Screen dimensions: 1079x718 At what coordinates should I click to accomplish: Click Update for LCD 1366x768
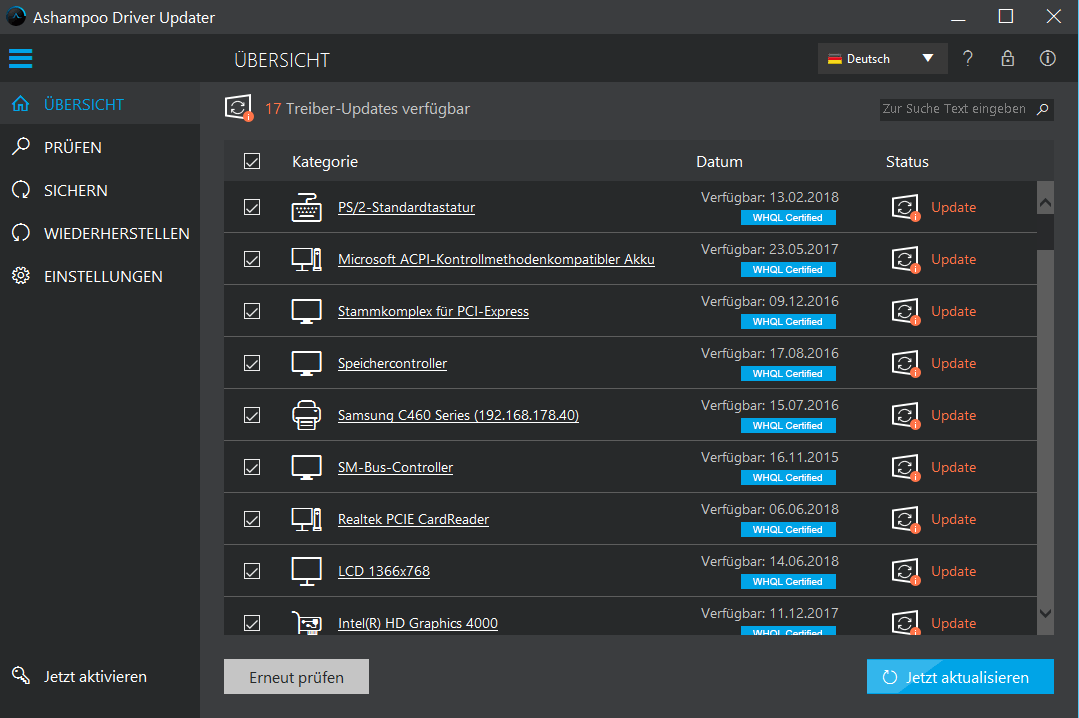[953, 571]
